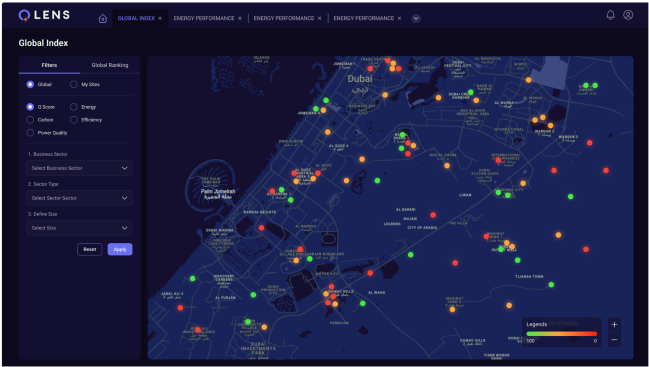Open the Select Size dropdown
The height and width of the screenshot is (367, 649).
(79, 228)
